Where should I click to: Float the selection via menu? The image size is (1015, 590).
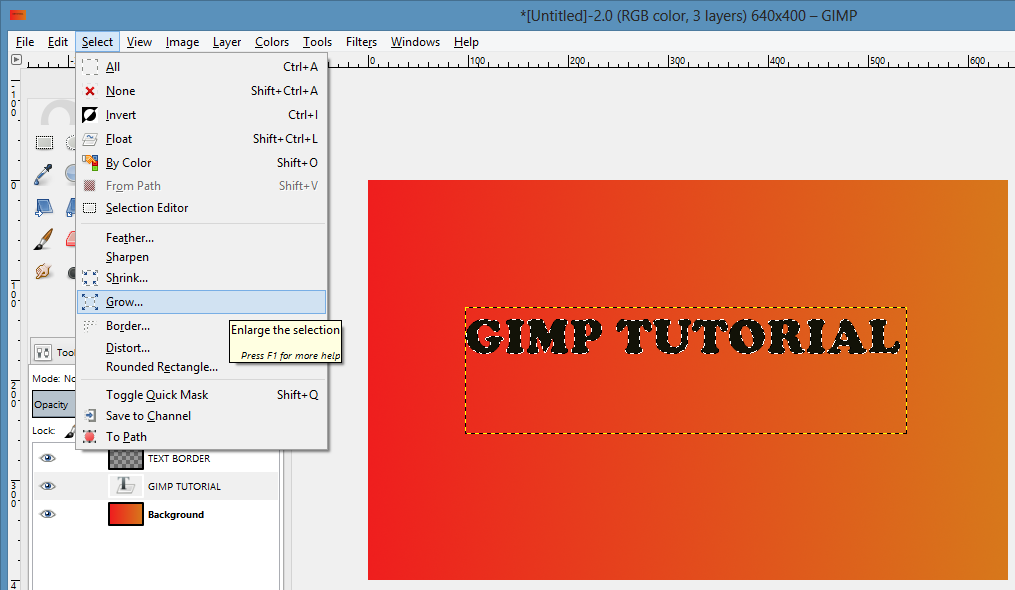click(x=201, y=139)
